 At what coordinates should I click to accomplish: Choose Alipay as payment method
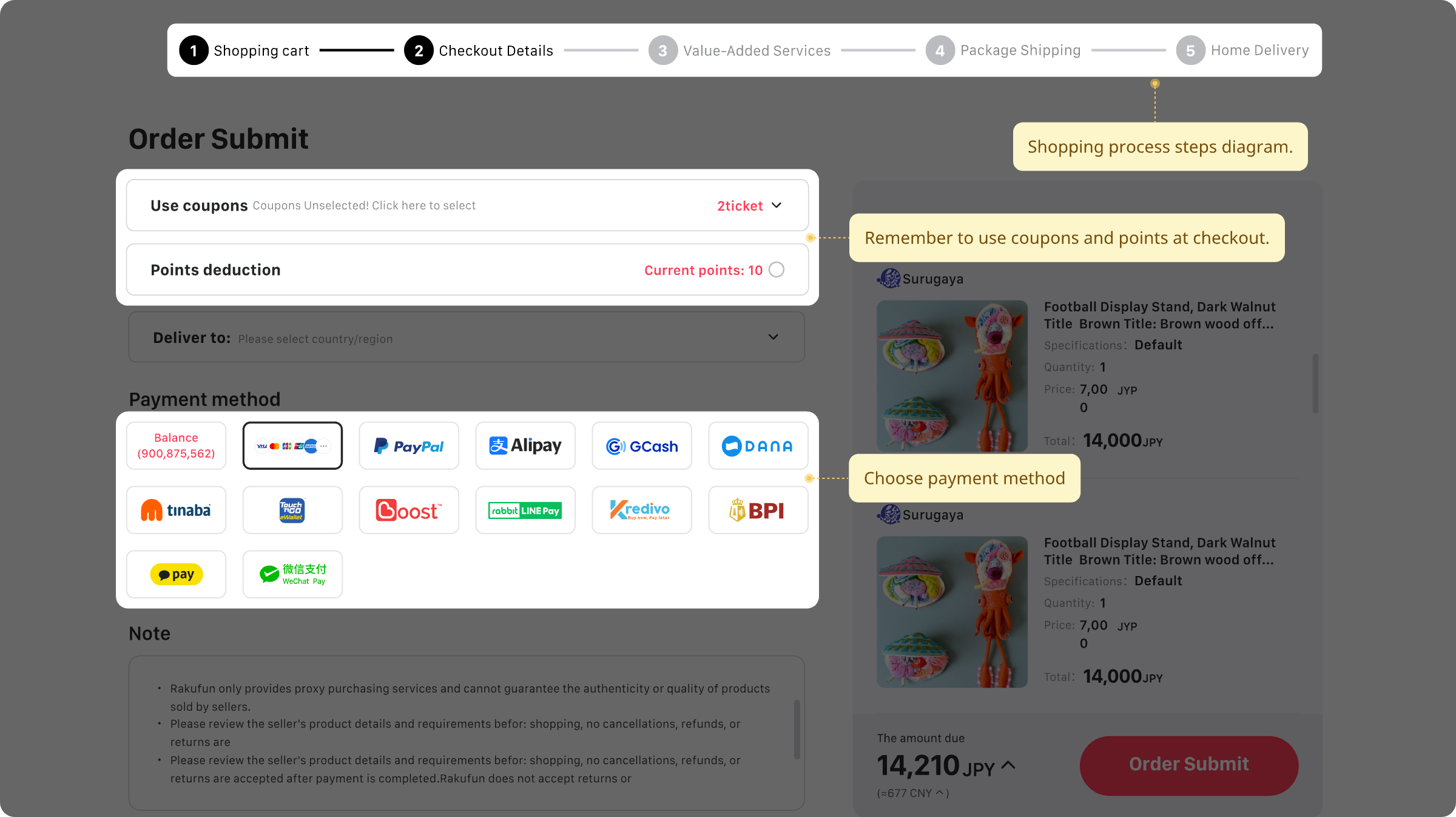525,446
